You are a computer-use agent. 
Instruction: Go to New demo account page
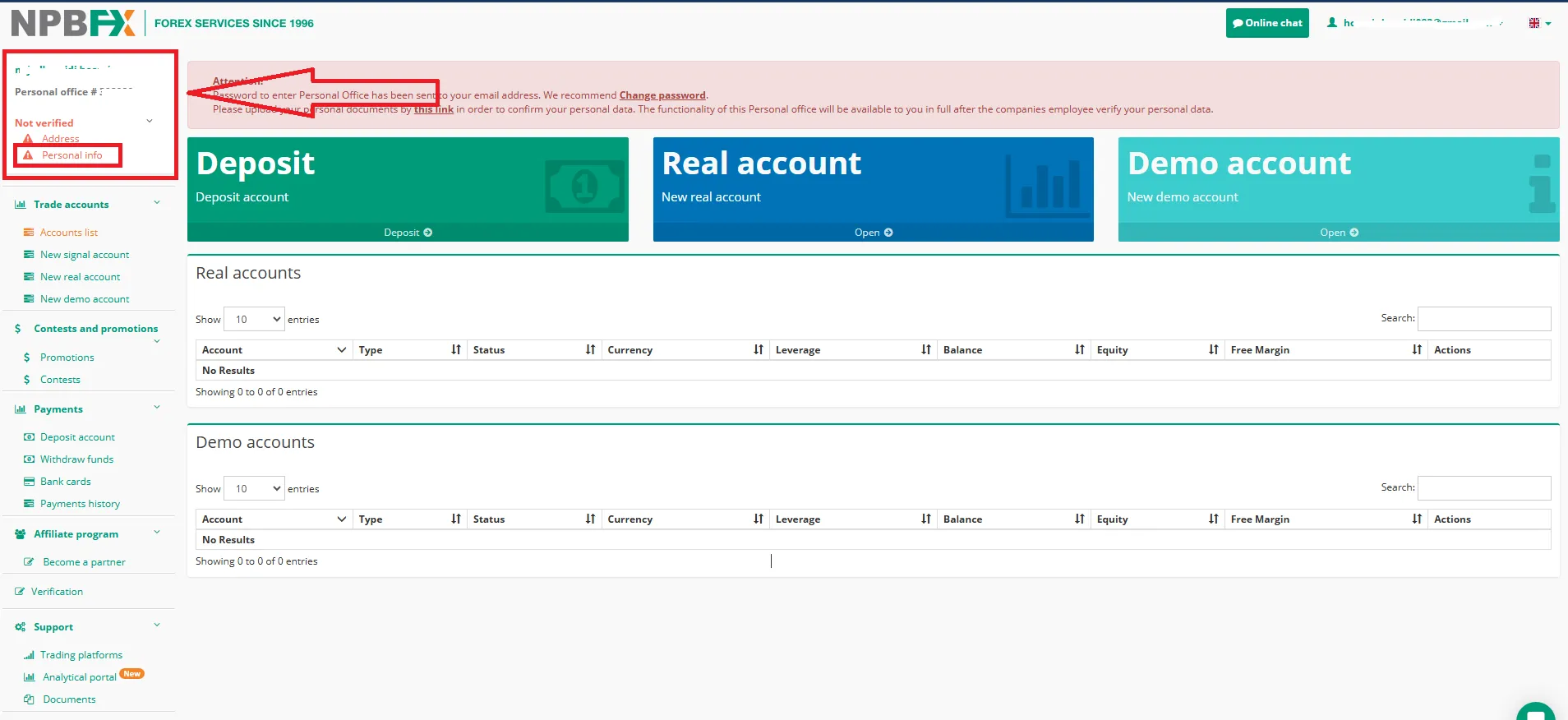[x=85, y=299]
